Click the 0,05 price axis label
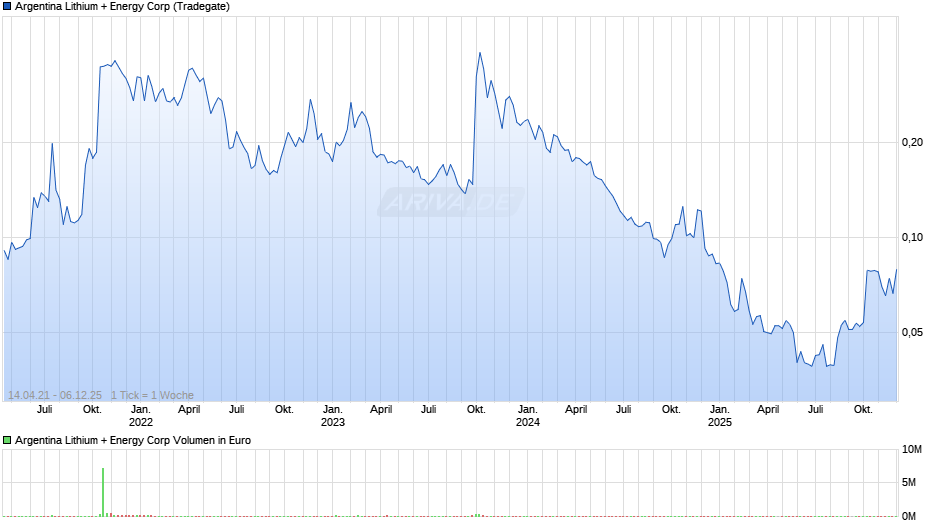940x526 pixels. click(x=912, y=332)
